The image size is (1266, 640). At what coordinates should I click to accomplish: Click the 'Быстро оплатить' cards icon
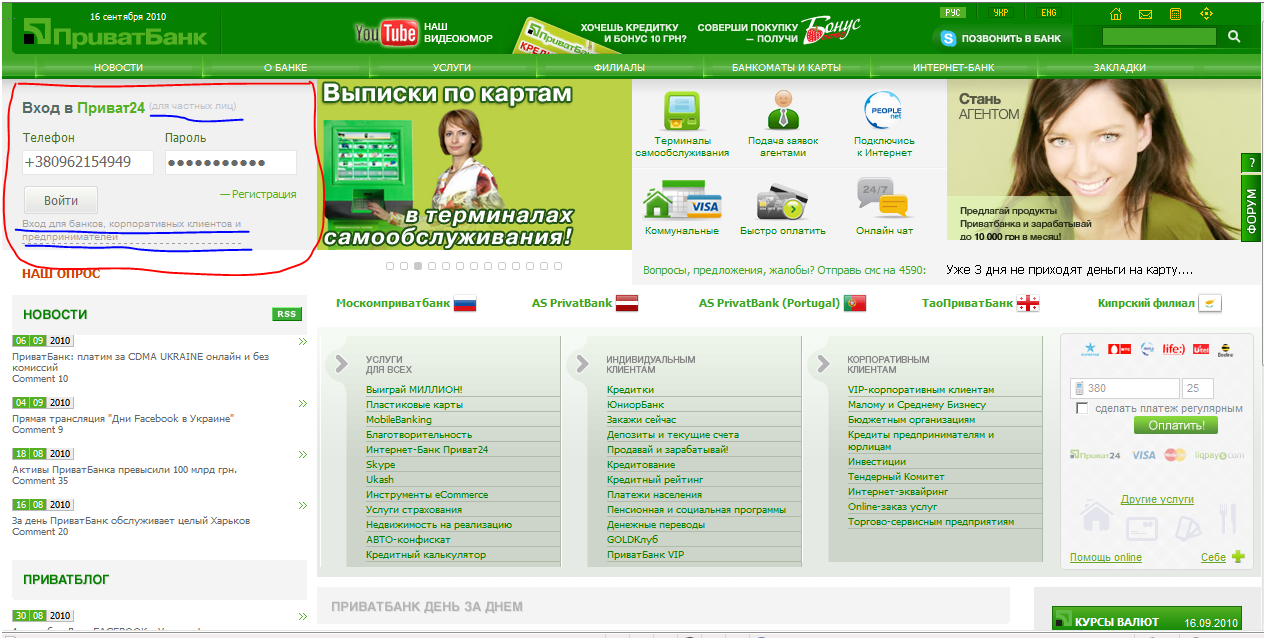tap(781, 202)
